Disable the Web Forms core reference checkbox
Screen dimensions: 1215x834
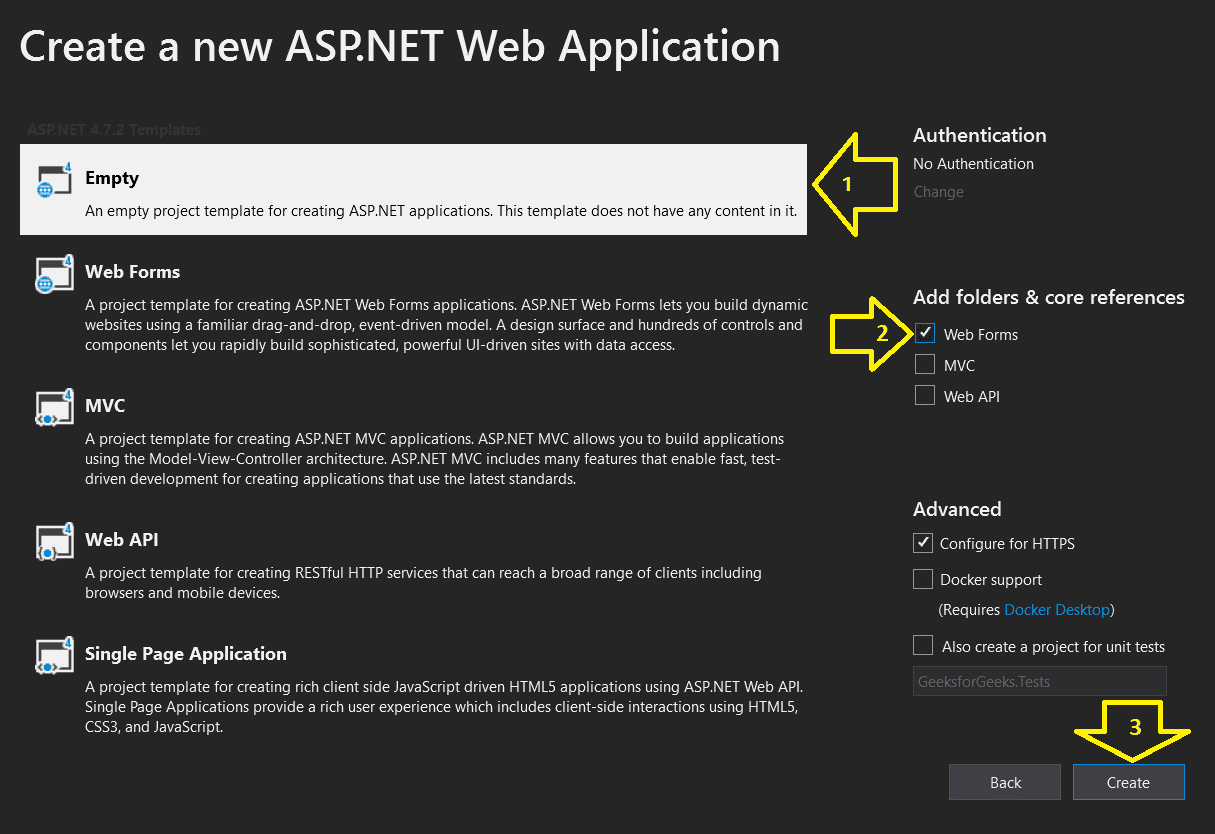[924, 334]
